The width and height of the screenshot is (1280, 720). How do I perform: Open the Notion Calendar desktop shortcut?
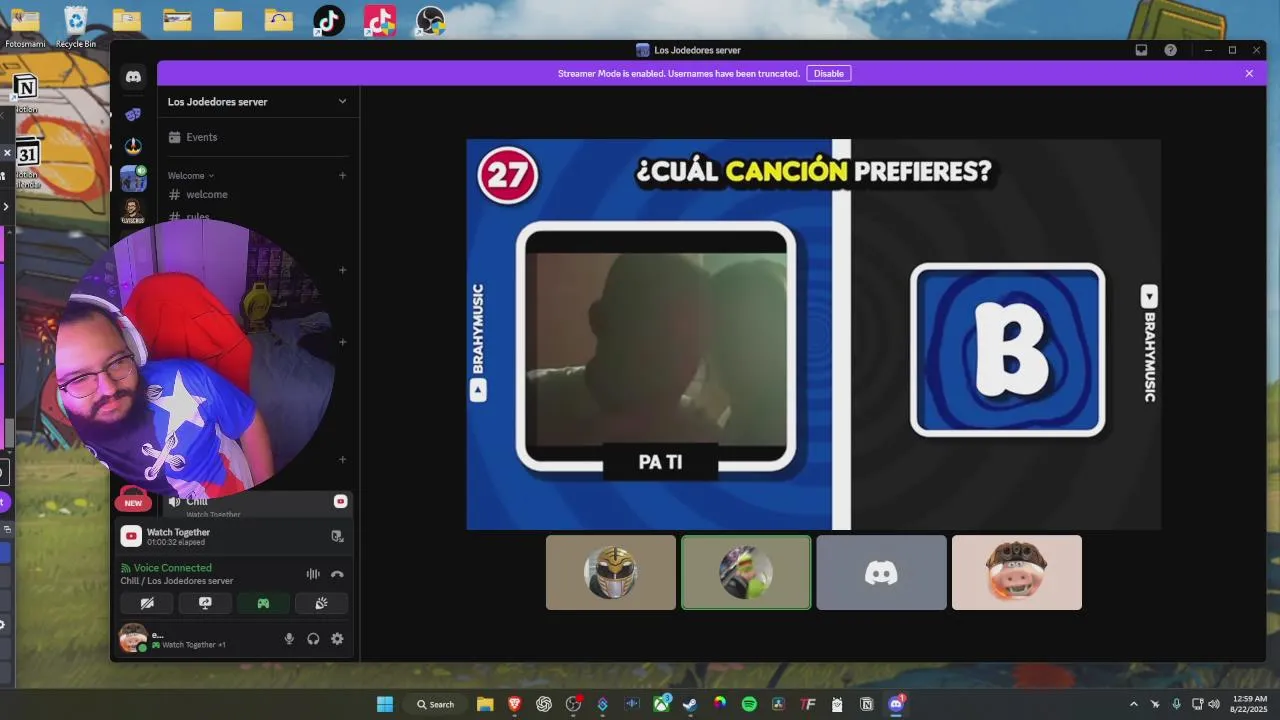coord(27,163)
